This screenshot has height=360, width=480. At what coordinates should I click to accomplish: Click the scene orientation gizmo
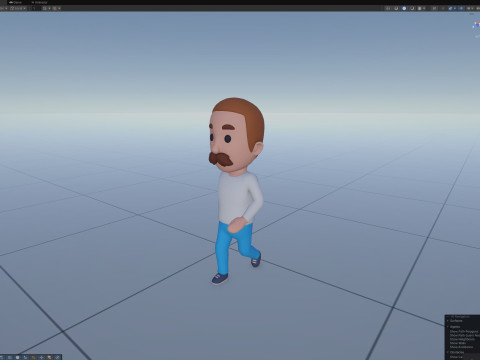pos(476,25)
